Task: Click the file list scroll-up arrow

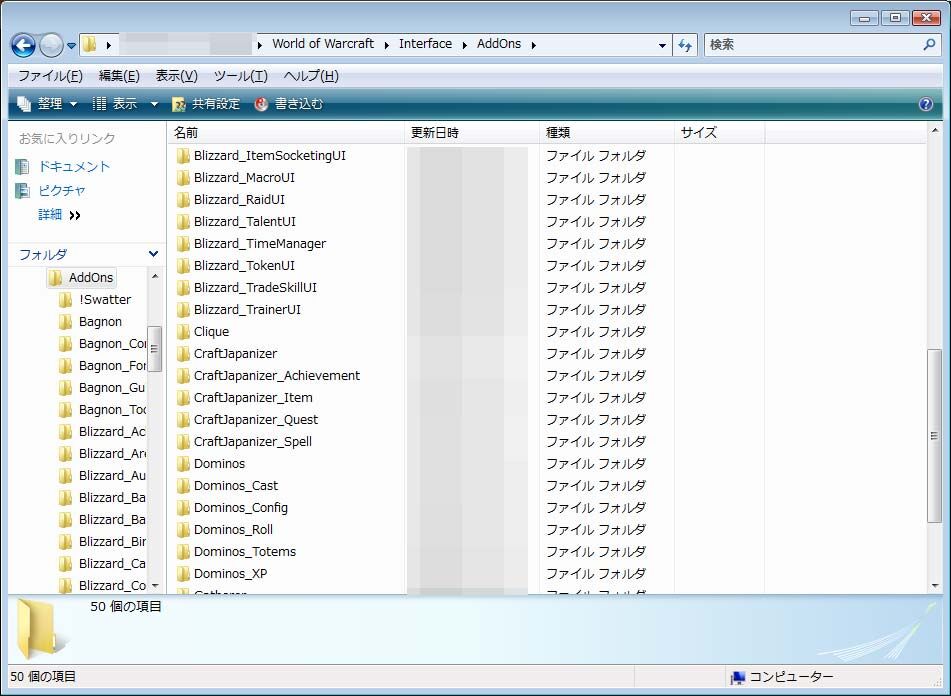Action: coord(935,130)
